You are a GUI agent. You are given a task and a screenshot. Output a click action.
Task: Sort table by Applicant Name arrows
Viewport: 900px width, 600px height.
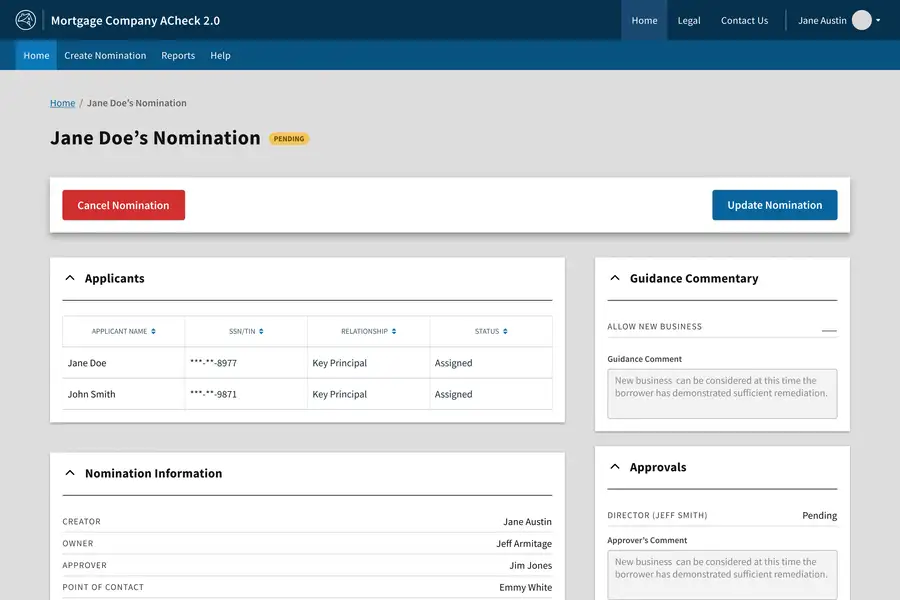(x=153, y=331)
